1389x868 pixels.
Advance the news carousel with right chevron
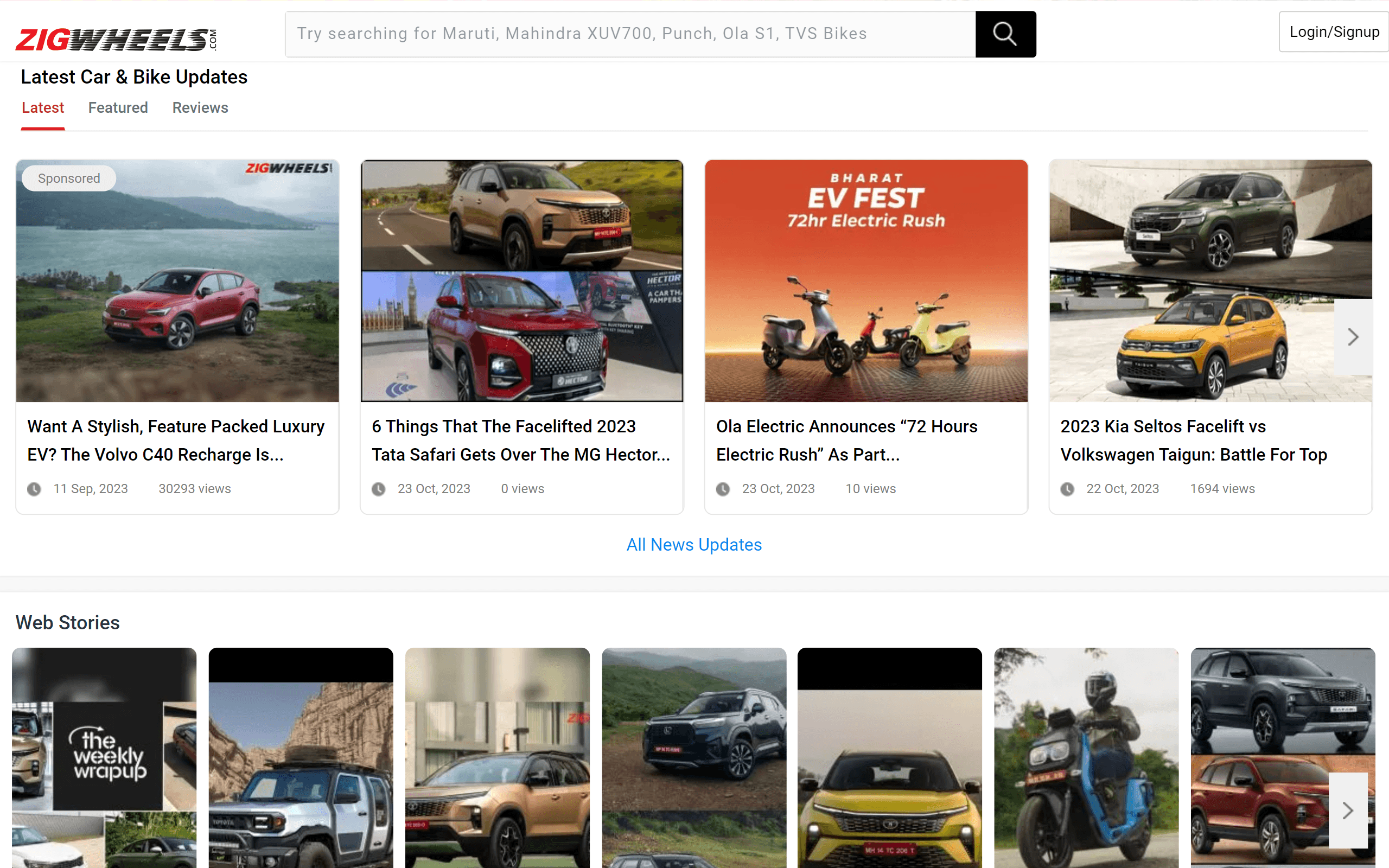[x=1353, y=337]
